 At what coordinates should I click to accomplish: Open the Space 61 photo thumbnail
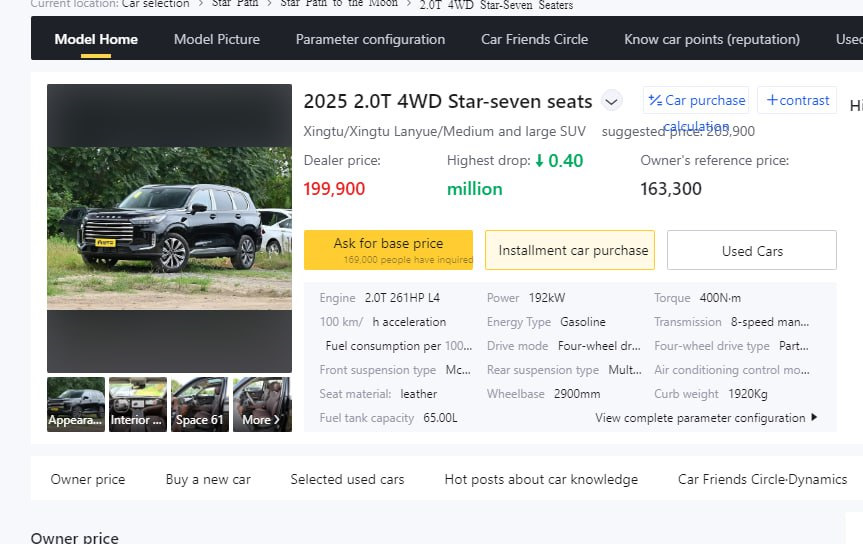click(200, 404)
